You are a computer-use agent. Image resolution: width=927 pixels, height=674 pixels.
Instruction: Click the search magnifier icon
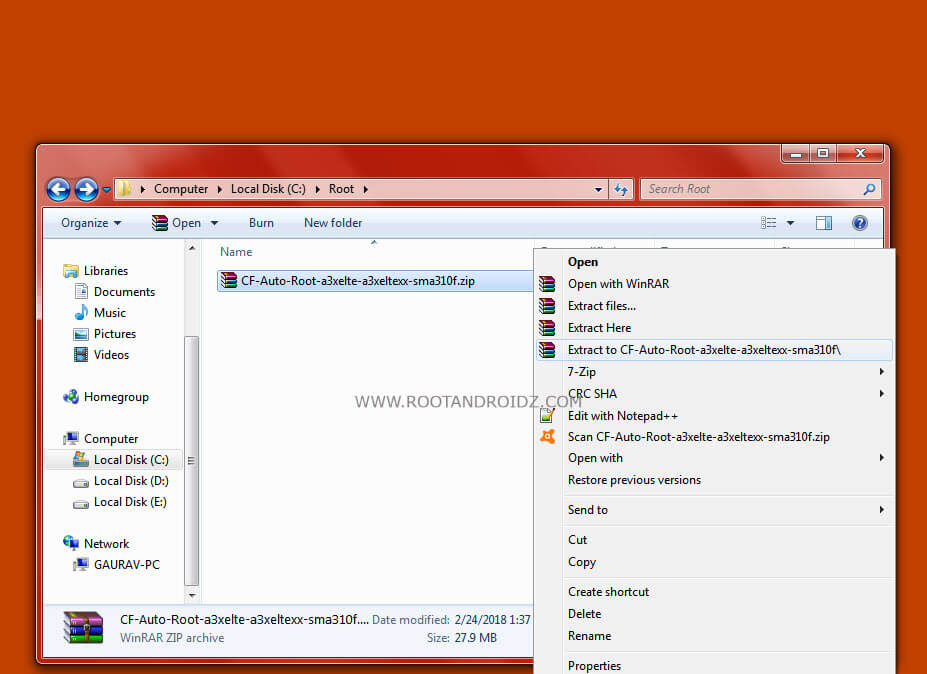868,189
